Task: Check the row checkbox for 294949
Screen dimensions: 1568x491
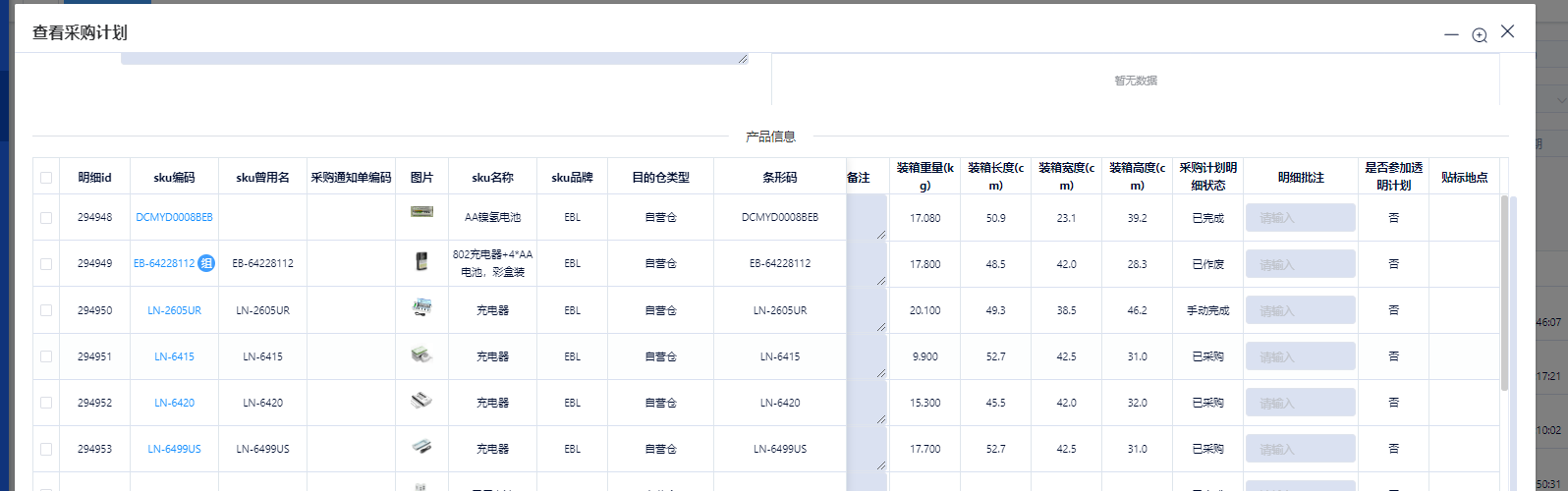Action: coord(46,264)
